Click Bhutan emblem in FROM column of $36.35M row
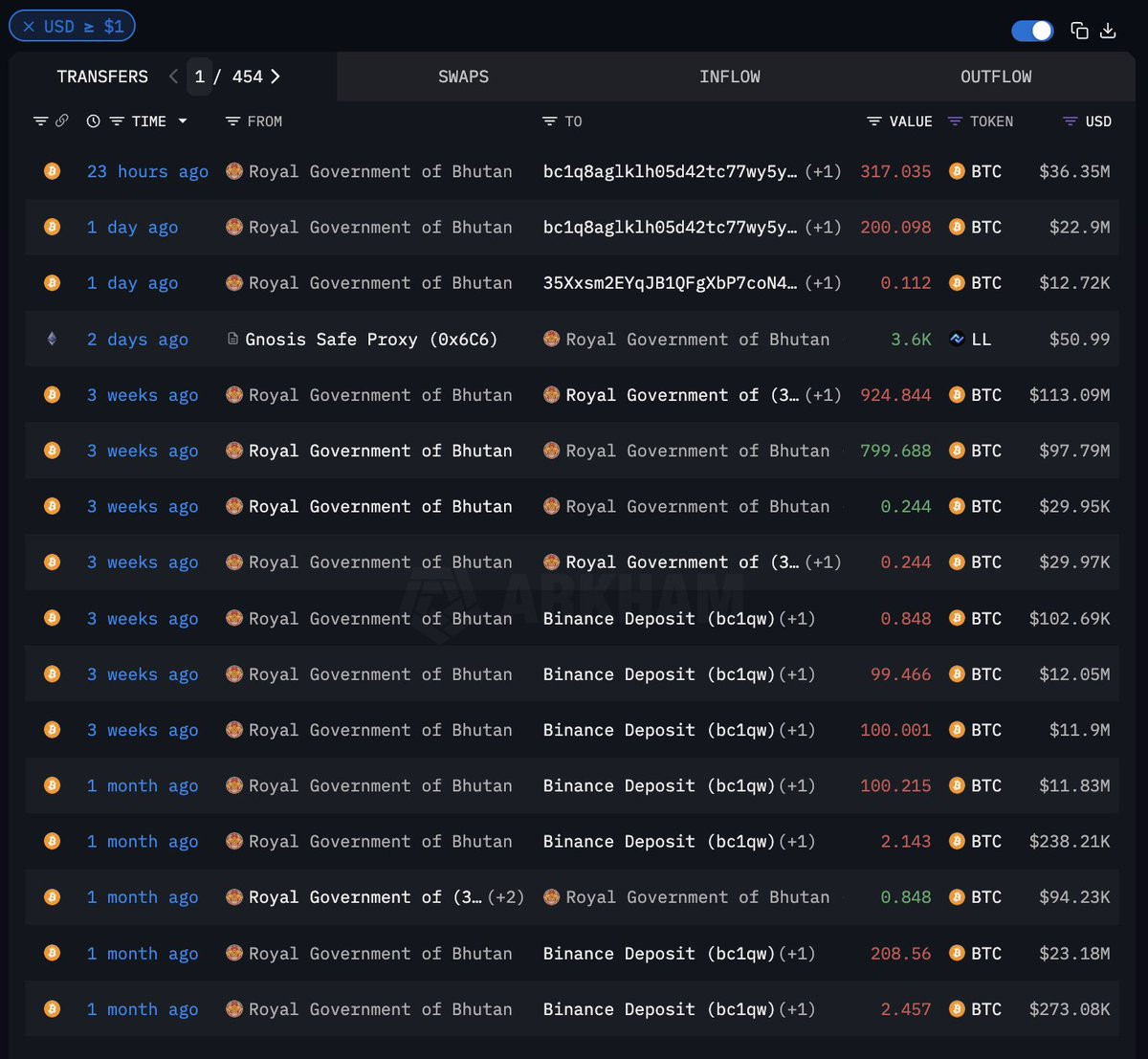This screenshot has width=1148, height=1059. point(233,171)
